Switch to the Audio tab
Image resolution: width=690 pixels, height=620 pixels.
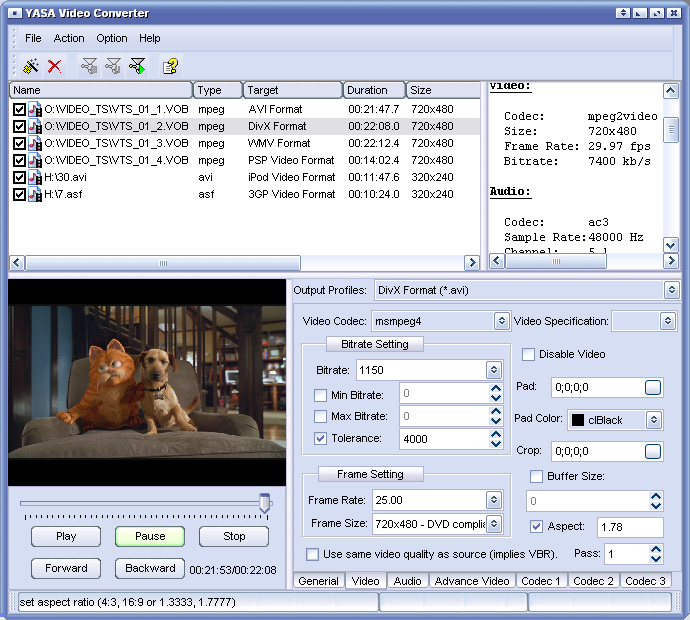(406, 581)
